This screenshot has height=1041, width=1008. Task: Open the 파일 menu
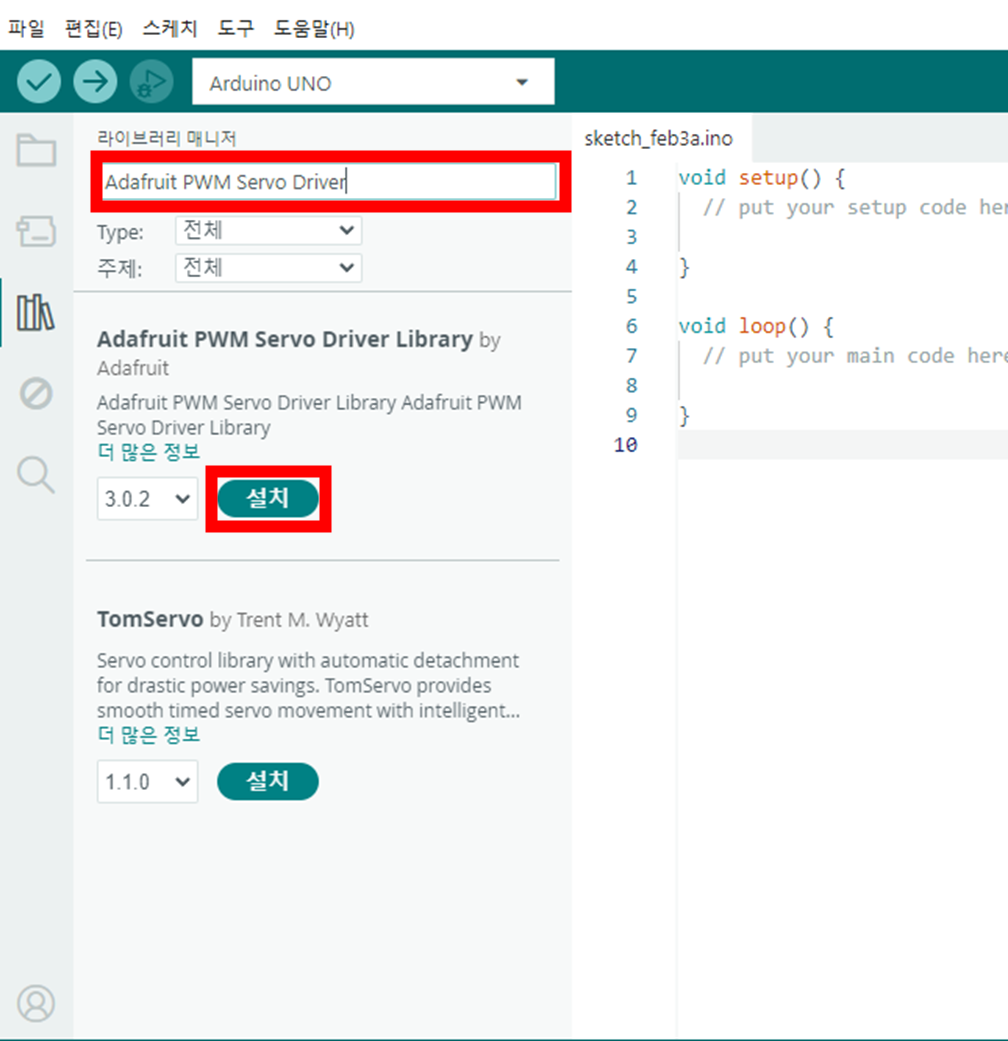pyautogui.click(x=26, y=29)
